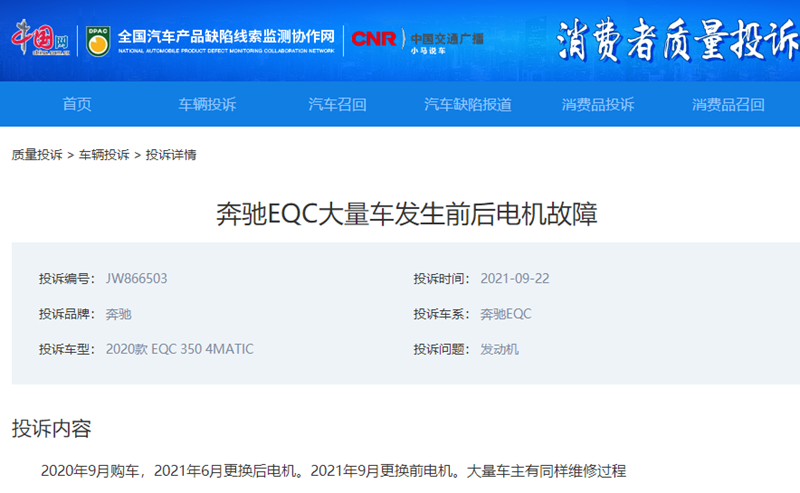Viewport: 800px width, 493px height.
Task: Click the 投诉时间 label
Action: (x=441, y=279)
